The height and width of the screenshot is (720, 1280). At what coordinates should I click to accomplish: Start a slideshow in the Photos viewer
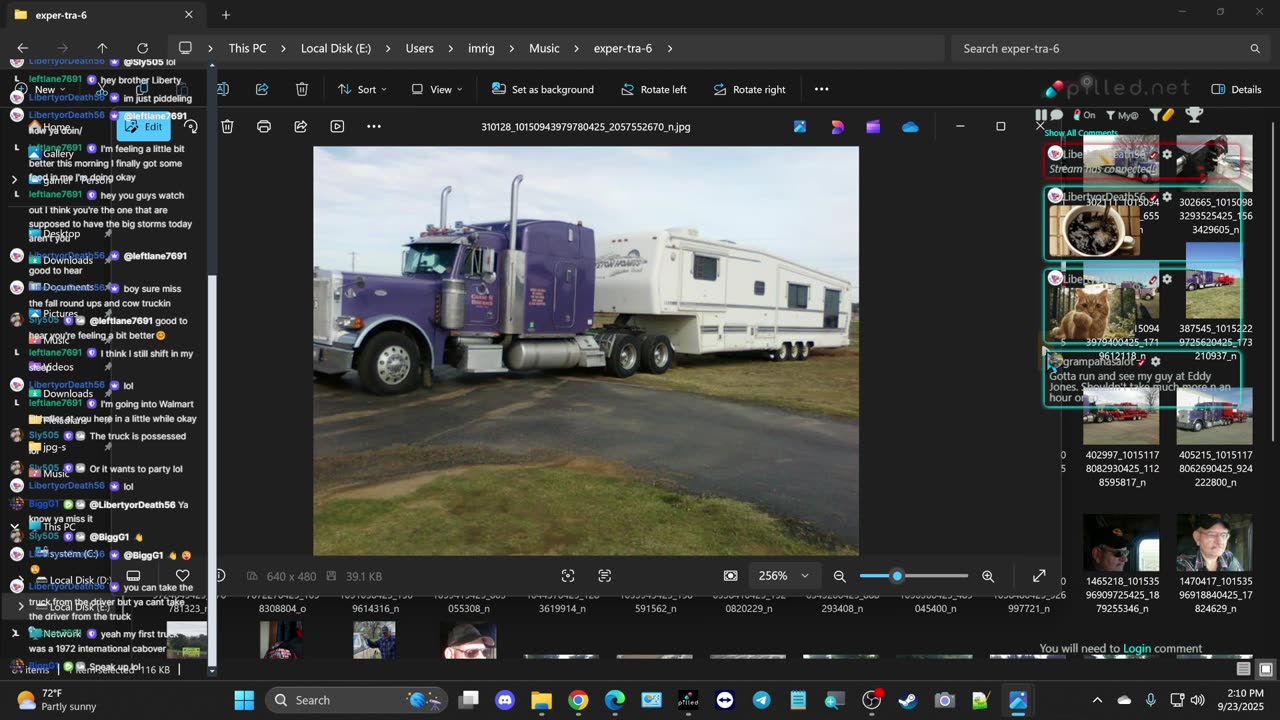pos(337,127)
